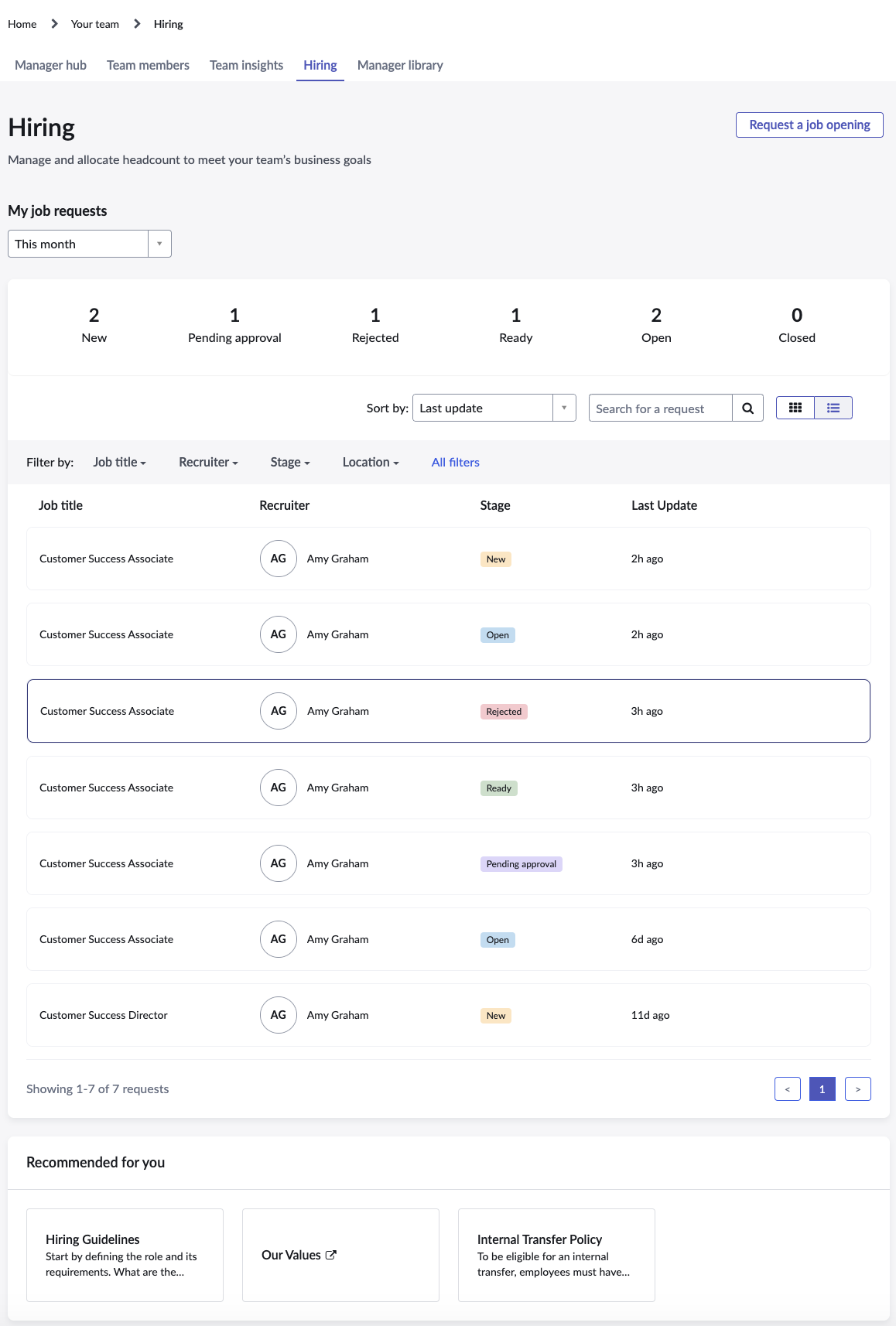Open external link icon beside Our Values
Viewport: 896px width, 1326px height.
pos(331,1255)
